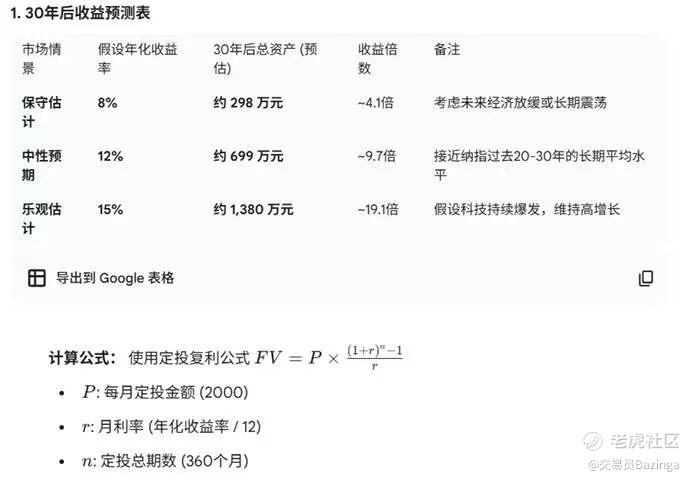
Task: Click the 约 1,380 万元 cell
Action: point(253,210)
